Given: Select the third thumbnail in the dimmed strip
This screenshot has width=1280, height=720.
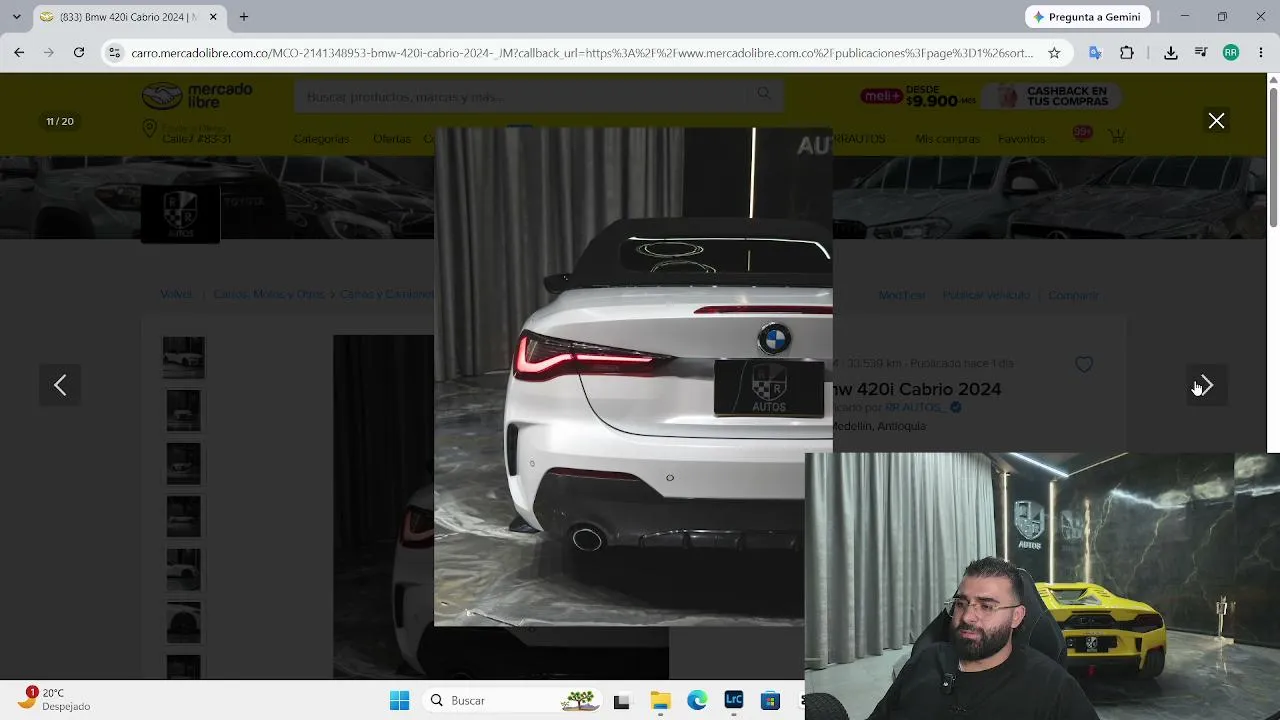Looking at the screenshot, I should pos(183,463).
